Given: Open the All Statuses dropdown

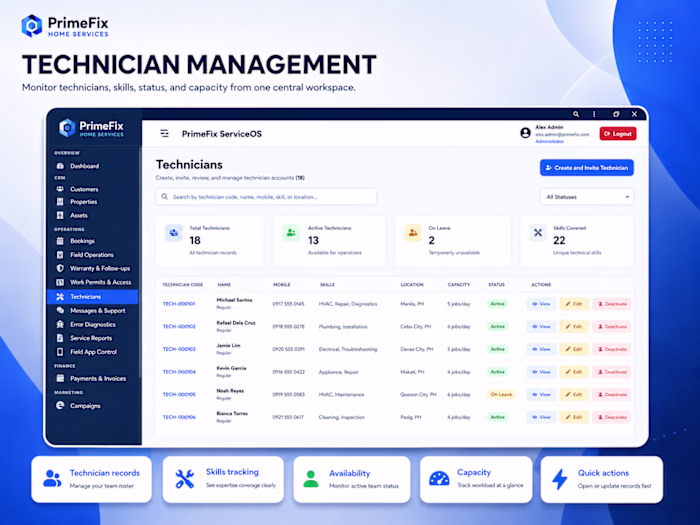Looking at the screenshot, I should [x=587, y=197].
